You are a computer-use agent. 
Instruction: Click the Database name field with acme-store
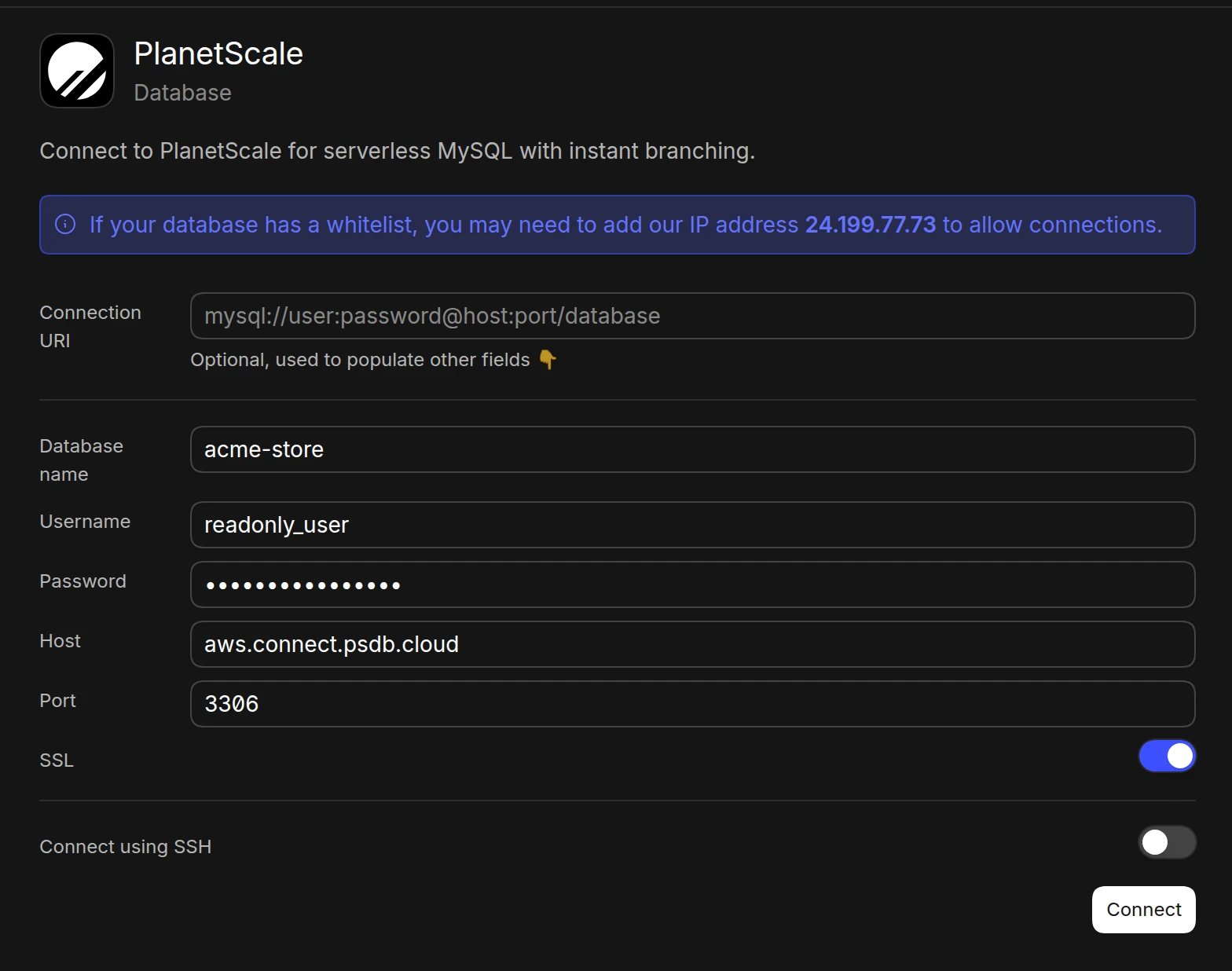692,449
